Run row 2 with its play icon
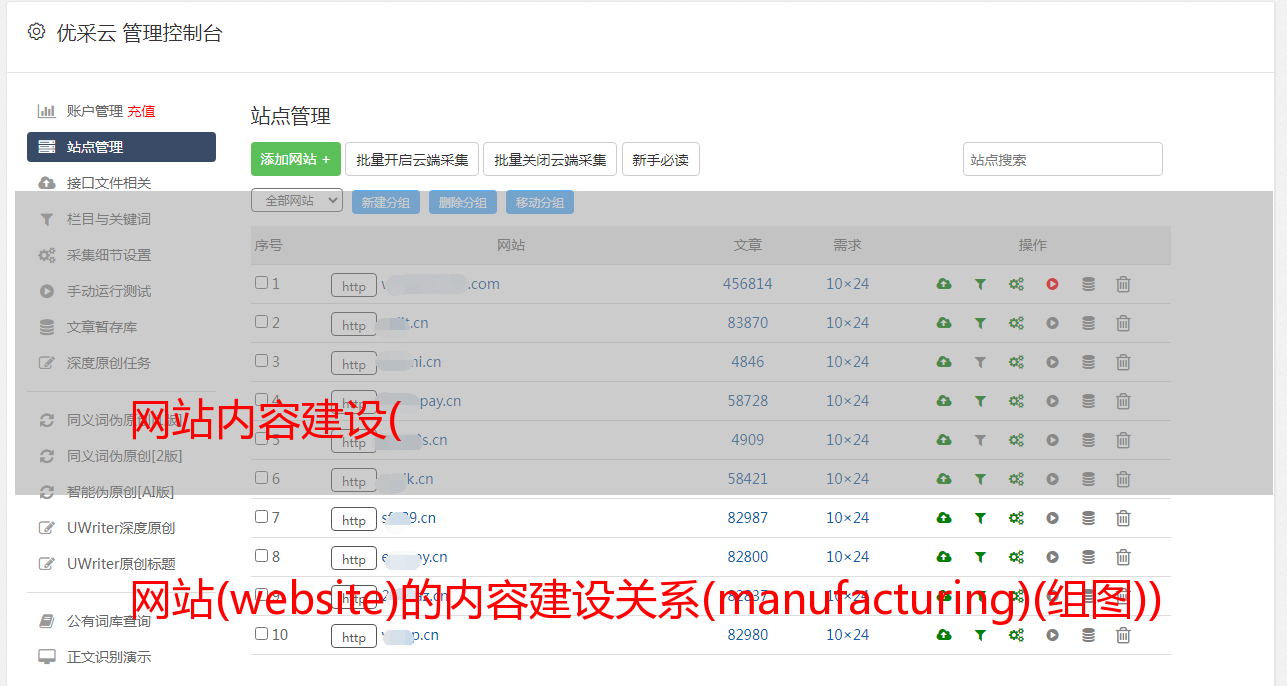 tap(1052, 323)
